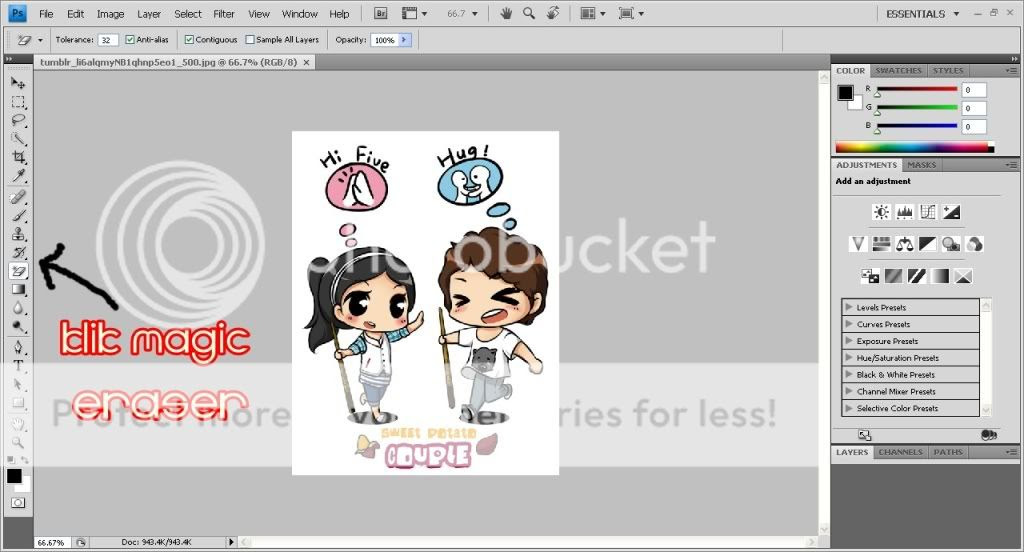
Task: Select the History Brush tool
Action: click(18, 252)
